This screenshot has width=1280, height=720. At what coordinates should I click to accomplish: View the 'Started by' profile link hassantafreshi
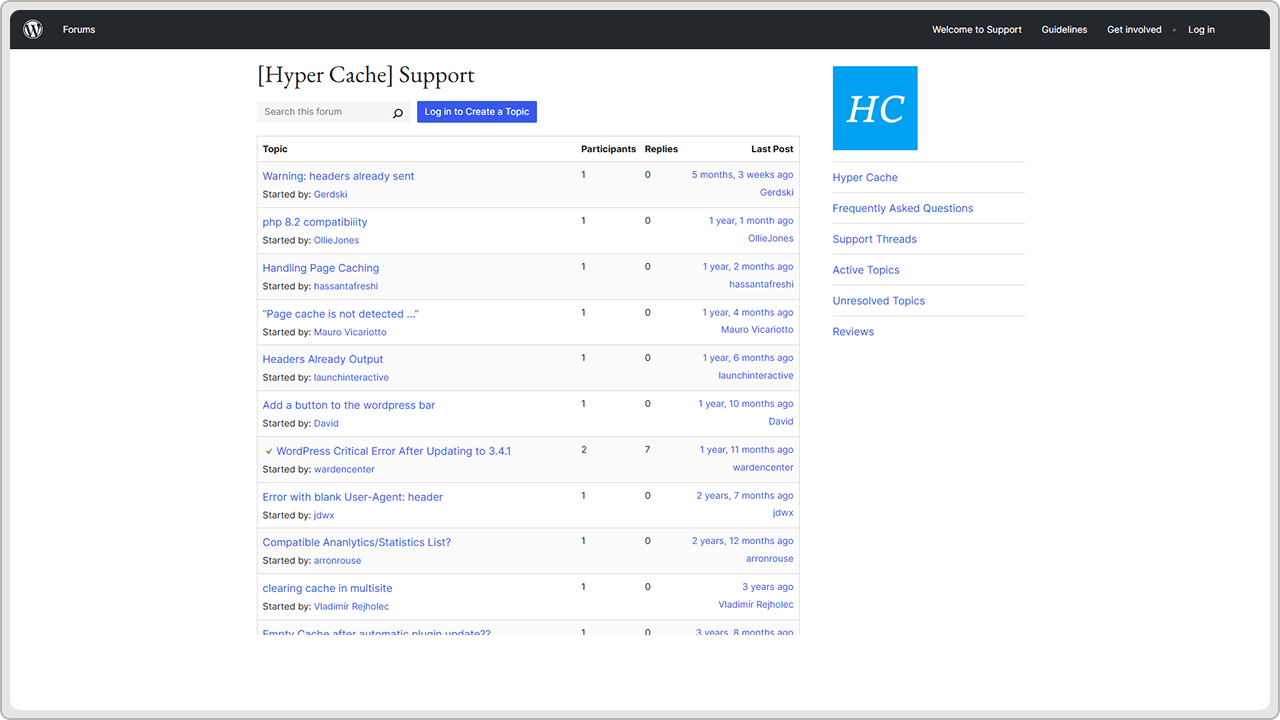[346, 287]
